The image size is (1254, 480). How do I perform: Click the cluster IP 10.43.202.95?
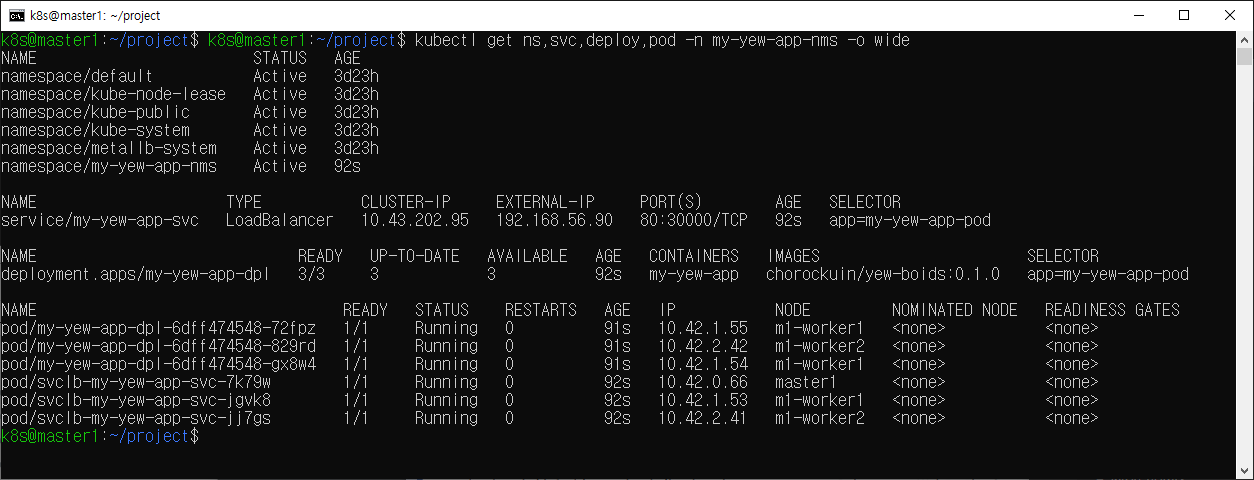coord(414,220)
